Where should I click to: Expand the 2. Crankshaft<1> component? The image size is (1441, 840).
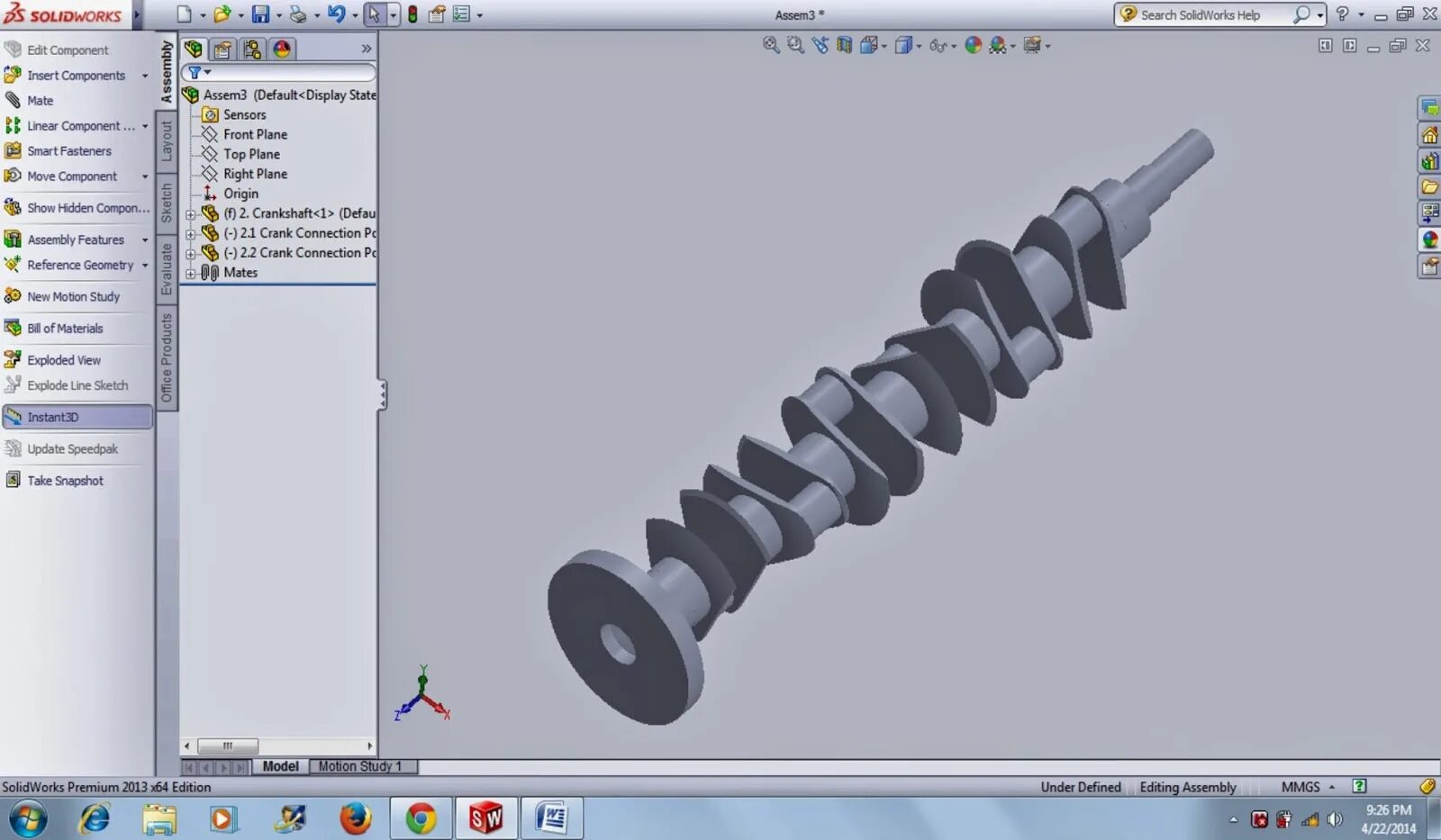coord(189,213)
